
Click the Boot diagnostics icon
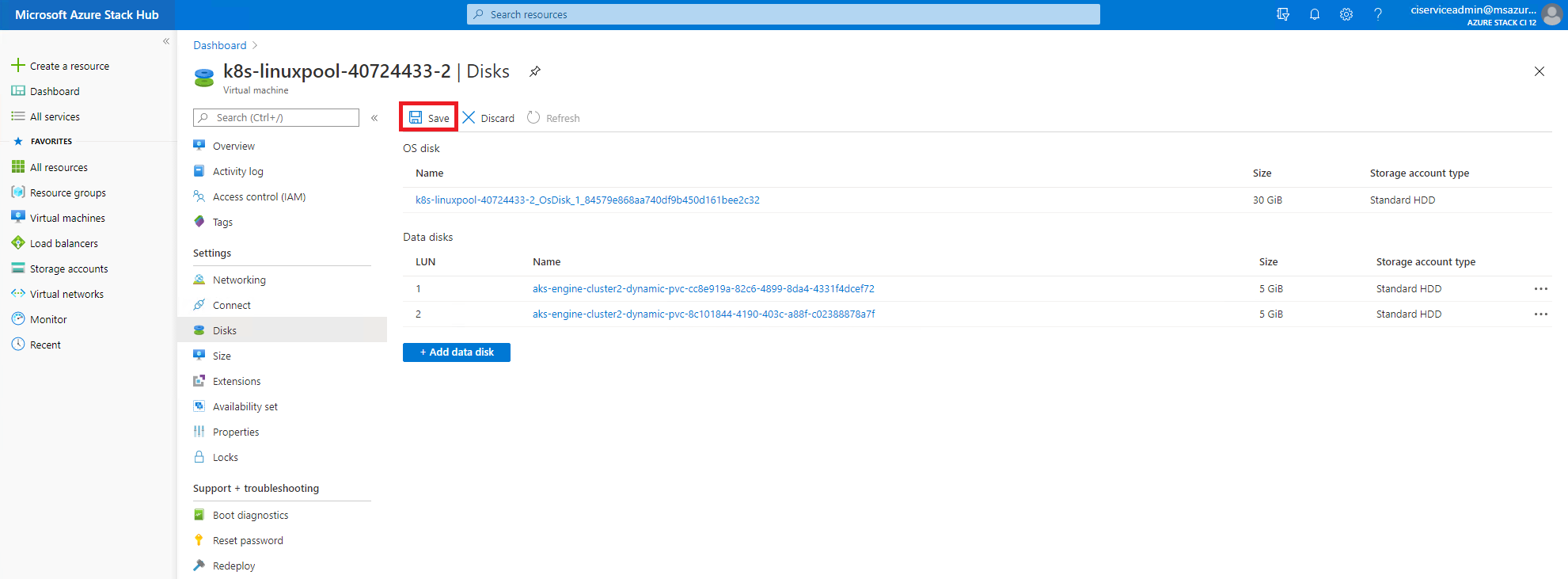click(199, 515)
